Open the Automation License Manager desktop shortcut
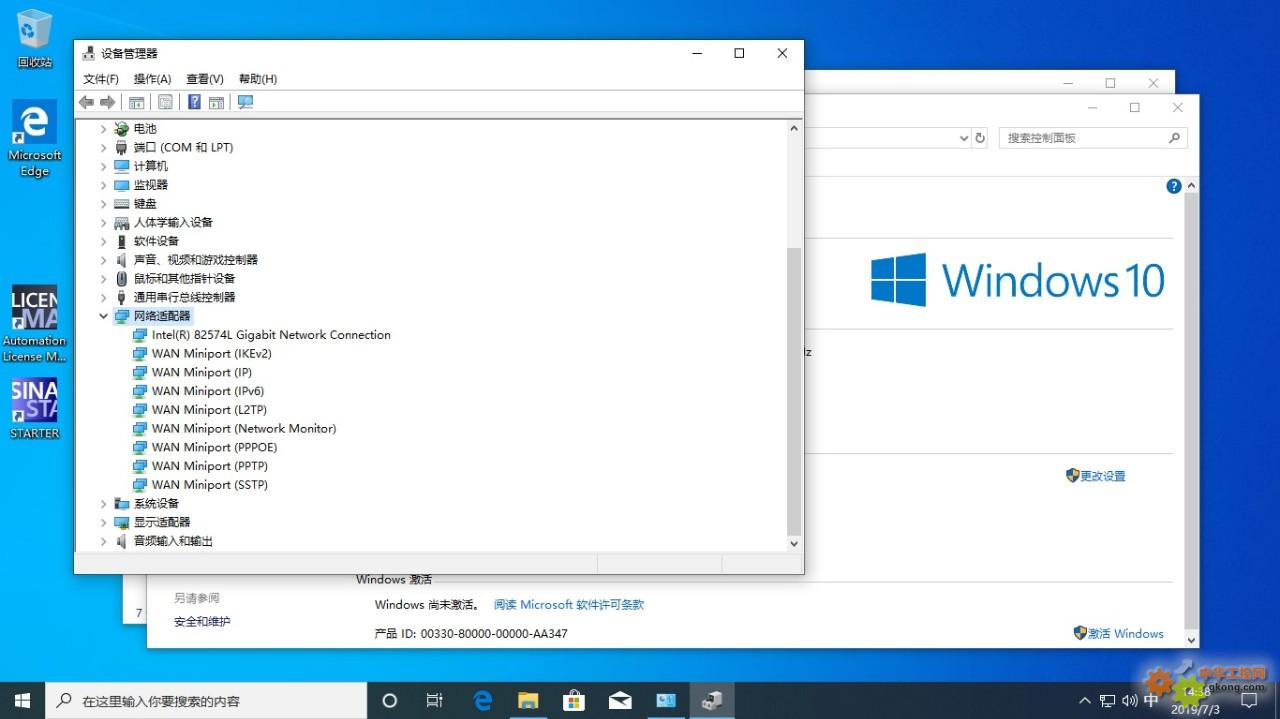The image size is (1280, 719). click(x=34, y=324)
